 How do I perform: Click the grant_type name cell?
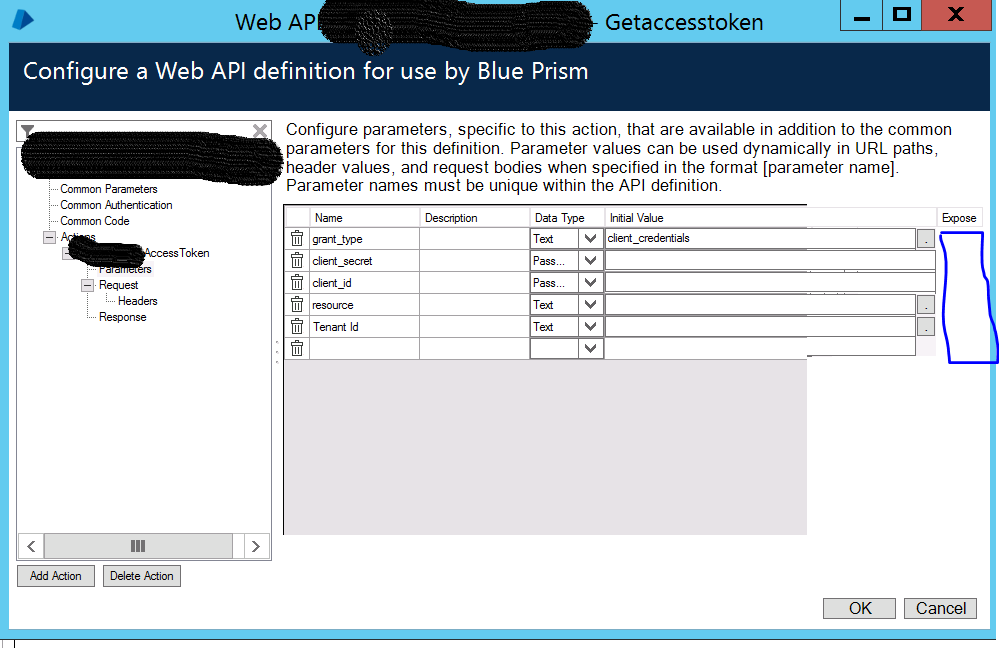pos(364,238)
